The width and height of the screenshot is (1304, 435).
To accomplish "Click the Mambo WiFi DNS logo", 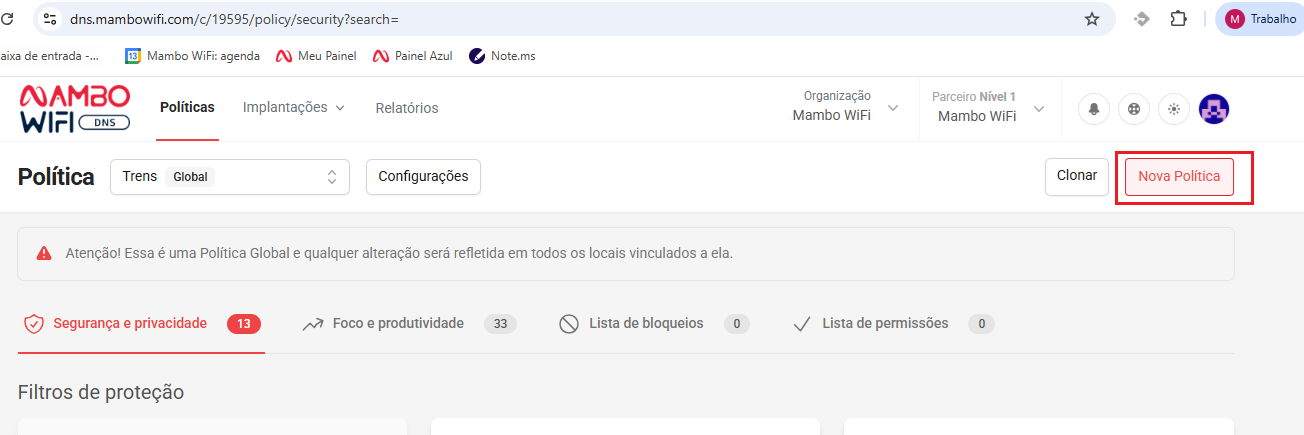I will [x=74, y=109].
